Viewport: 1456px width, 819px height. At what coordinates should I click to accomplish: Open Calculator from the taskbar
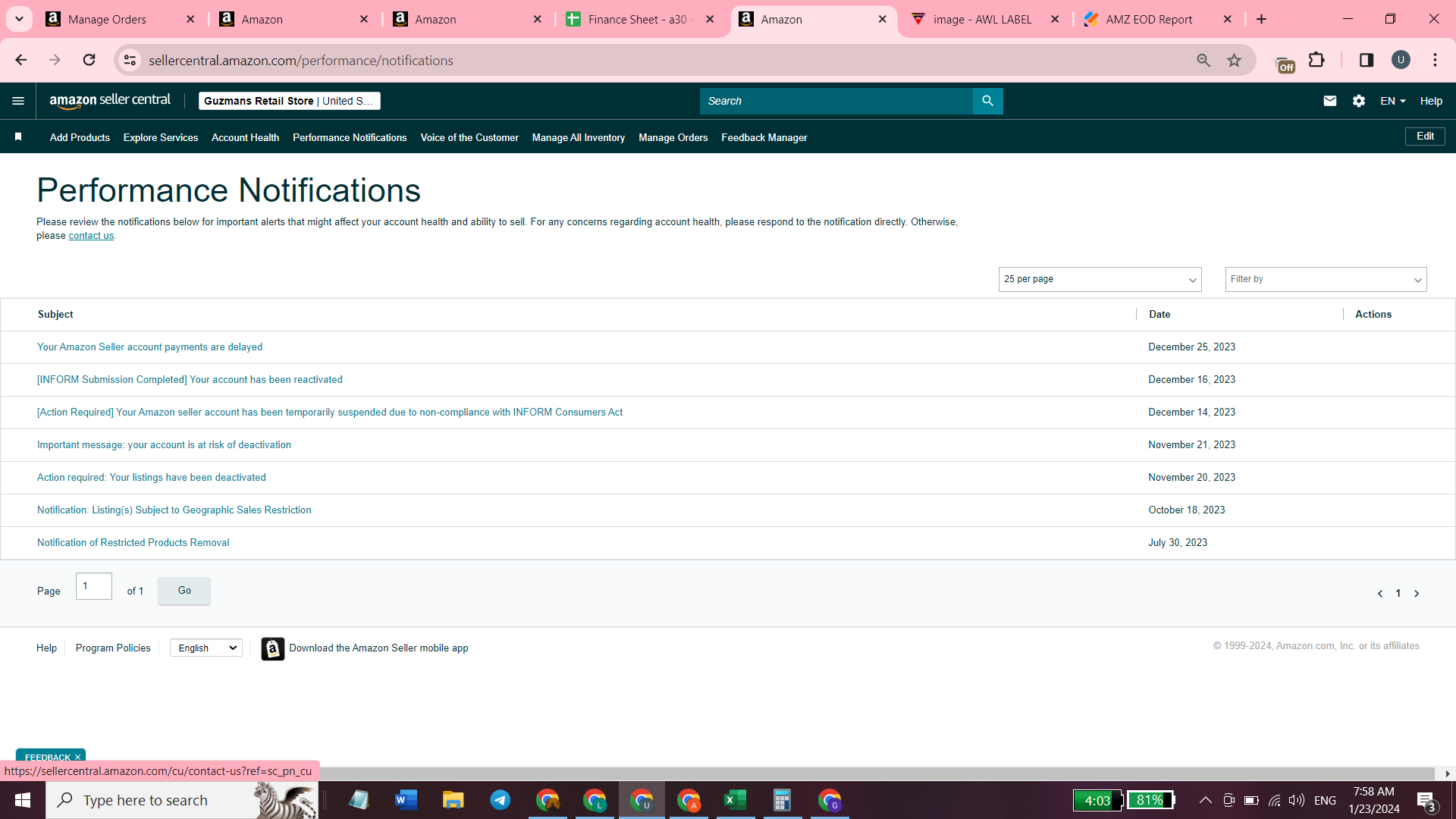tap(783, 800)
